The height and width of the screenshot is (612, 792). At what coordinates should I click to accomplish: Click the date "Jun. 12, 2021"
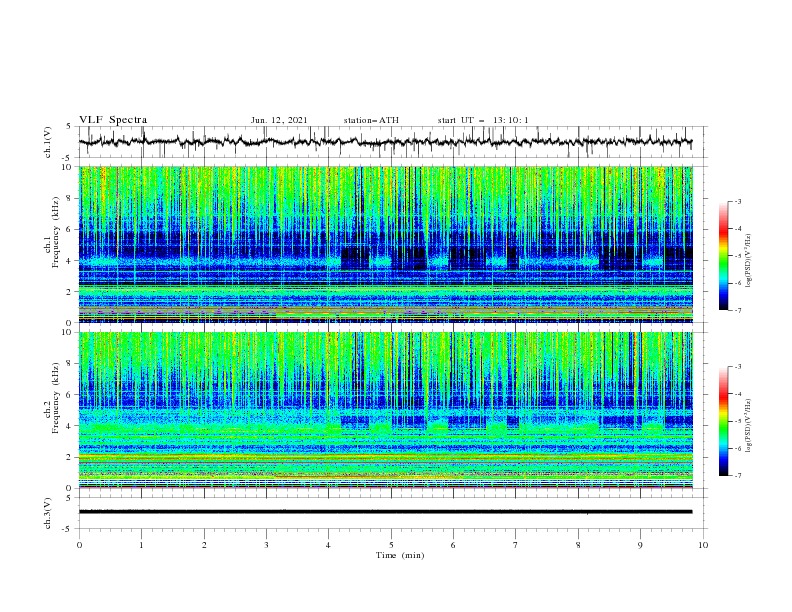[x=279, y=120]
